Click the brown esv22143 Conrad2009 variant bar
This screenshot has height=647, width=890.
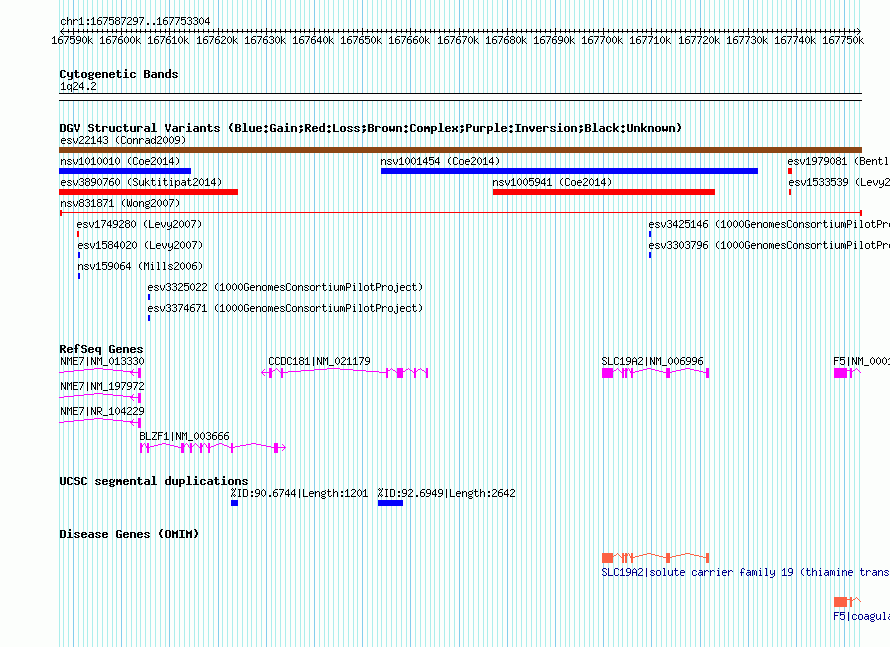click(x=460, y=150)
